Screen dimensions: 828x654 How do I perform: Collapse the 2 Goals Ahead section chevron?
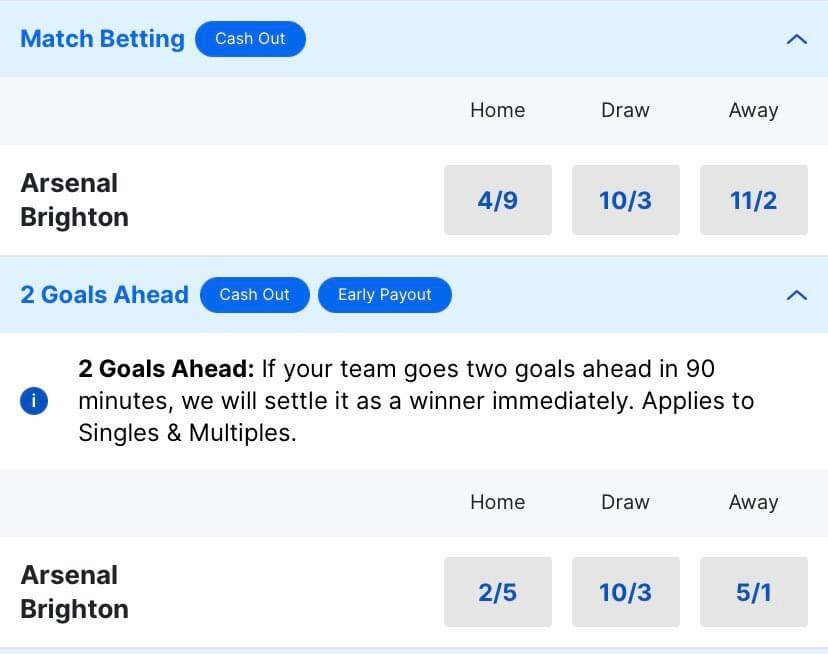click(x=797, y=295)
